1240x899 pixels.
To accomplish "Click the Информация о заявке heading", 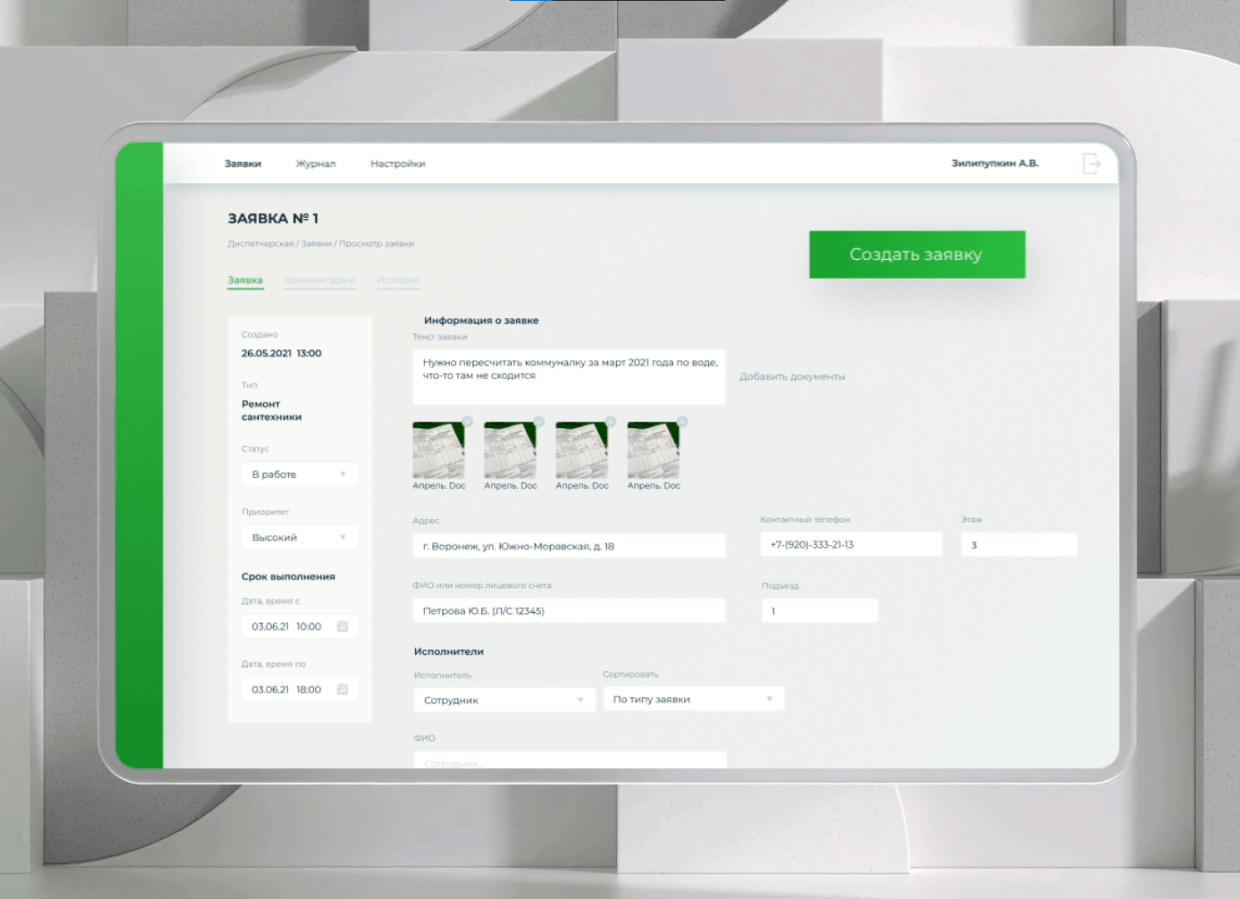I will coord(481,320).
